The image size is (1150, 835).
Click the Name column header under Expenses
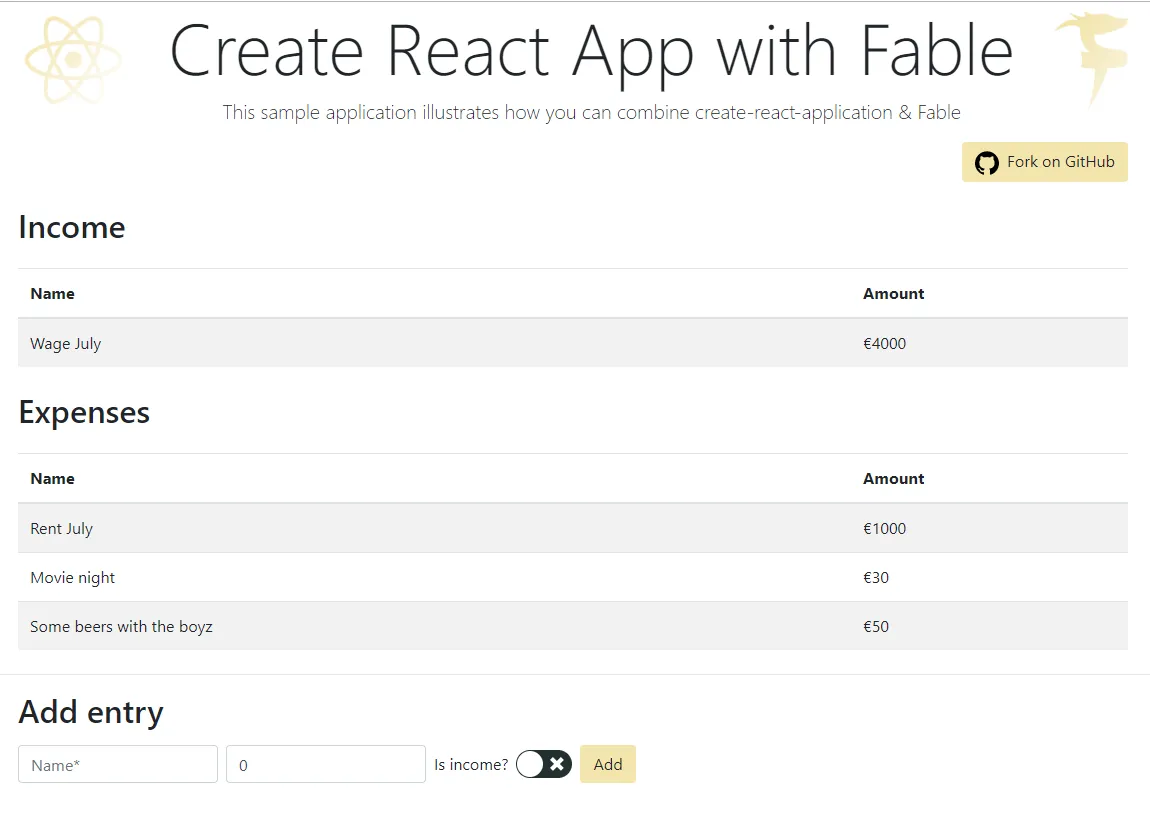[52, 478]
